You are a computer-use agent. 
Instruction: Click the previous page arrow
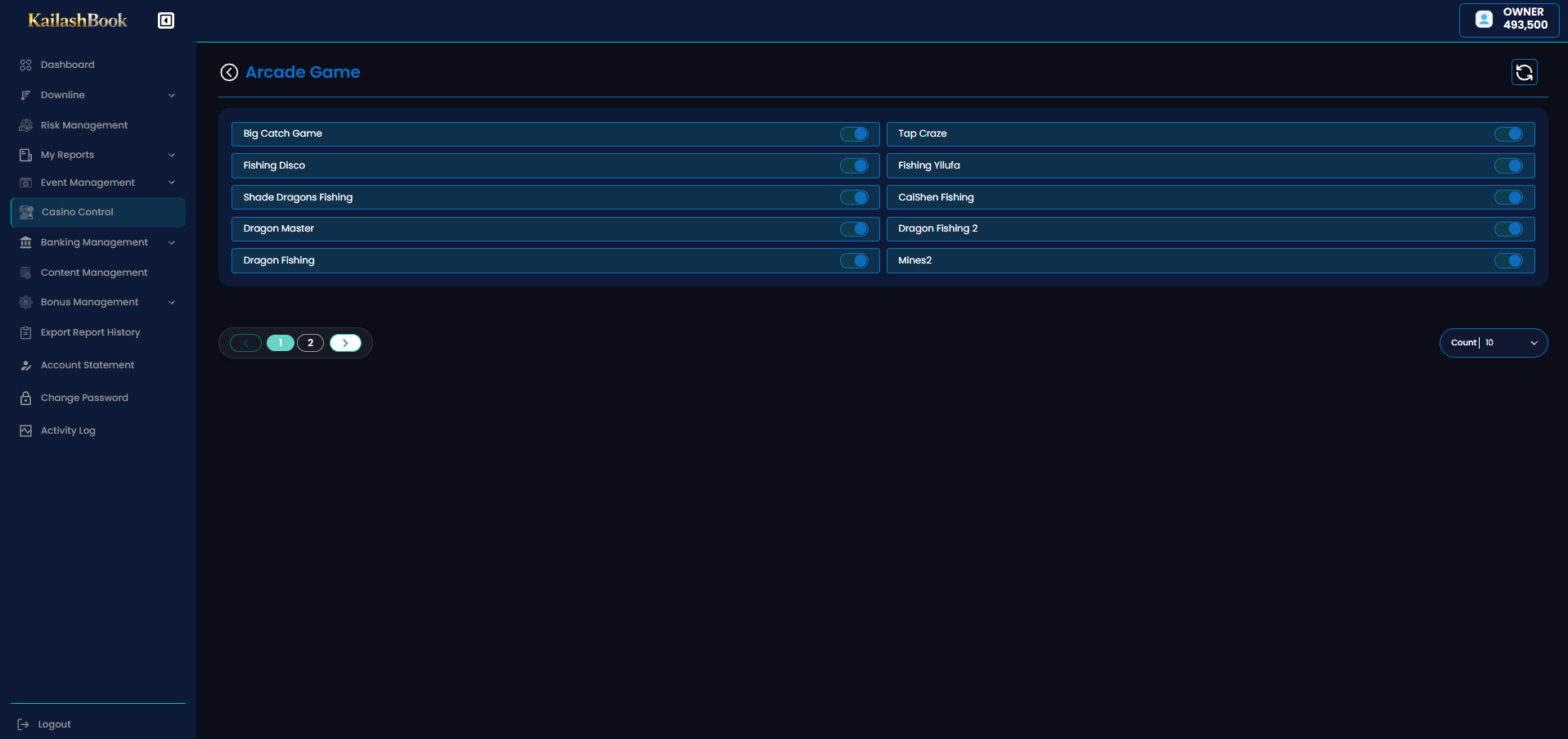245,343
